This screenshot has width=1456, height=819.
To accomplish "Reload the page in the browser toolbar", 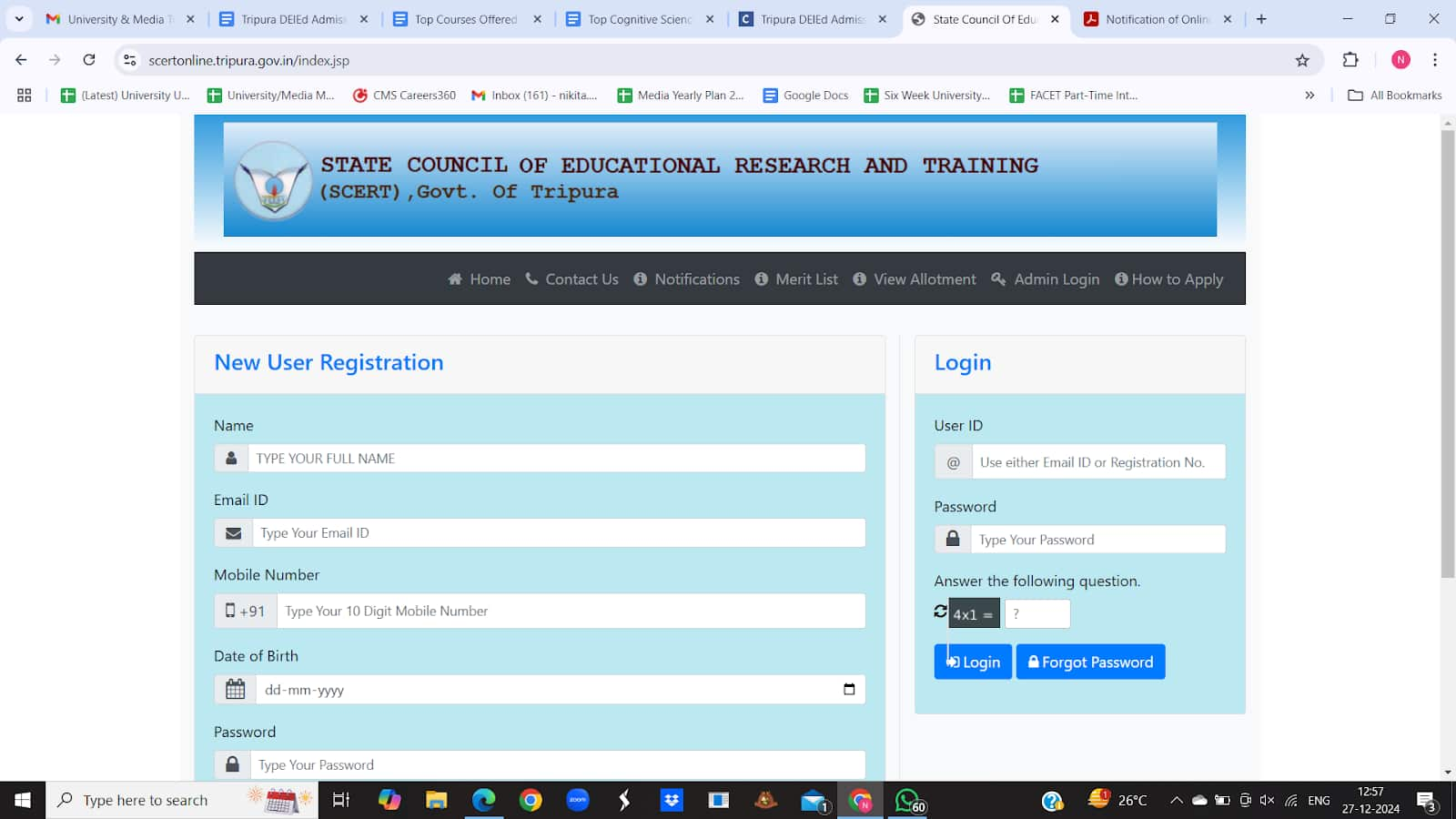I will [89, 60].
